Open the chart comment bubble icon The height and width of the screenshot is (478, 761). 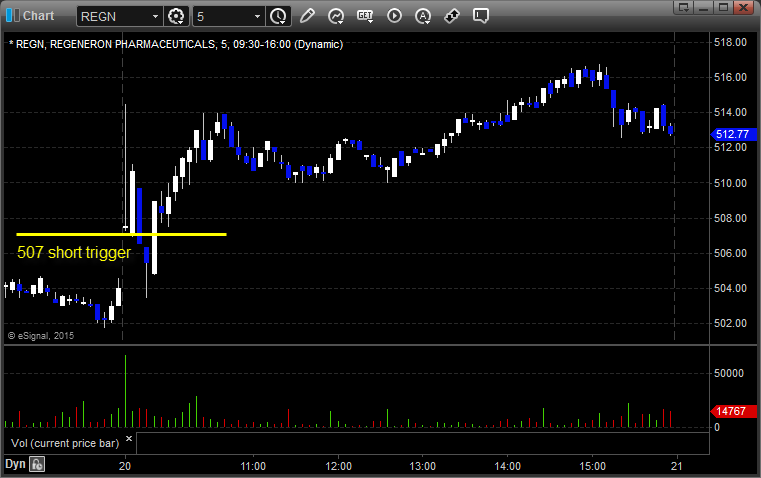click(480, 16)
